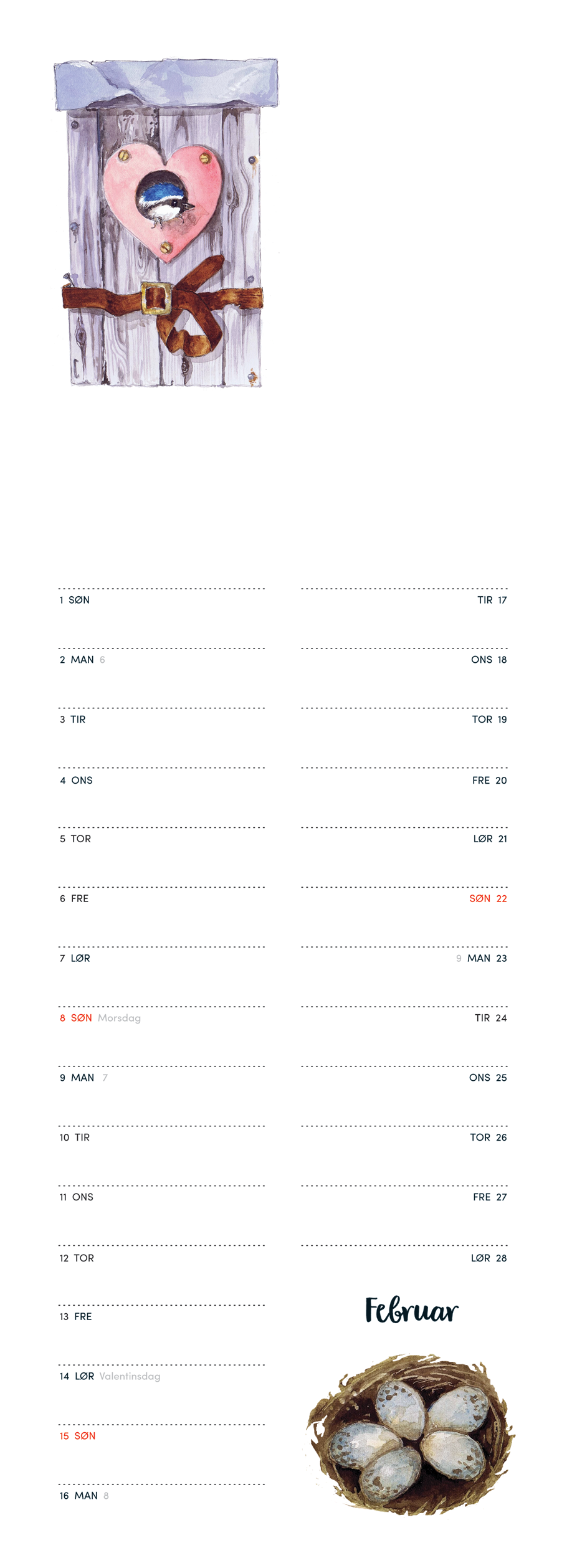Select the 1 SØN date row
This screenshot has height=1568, width=567.
75,600
